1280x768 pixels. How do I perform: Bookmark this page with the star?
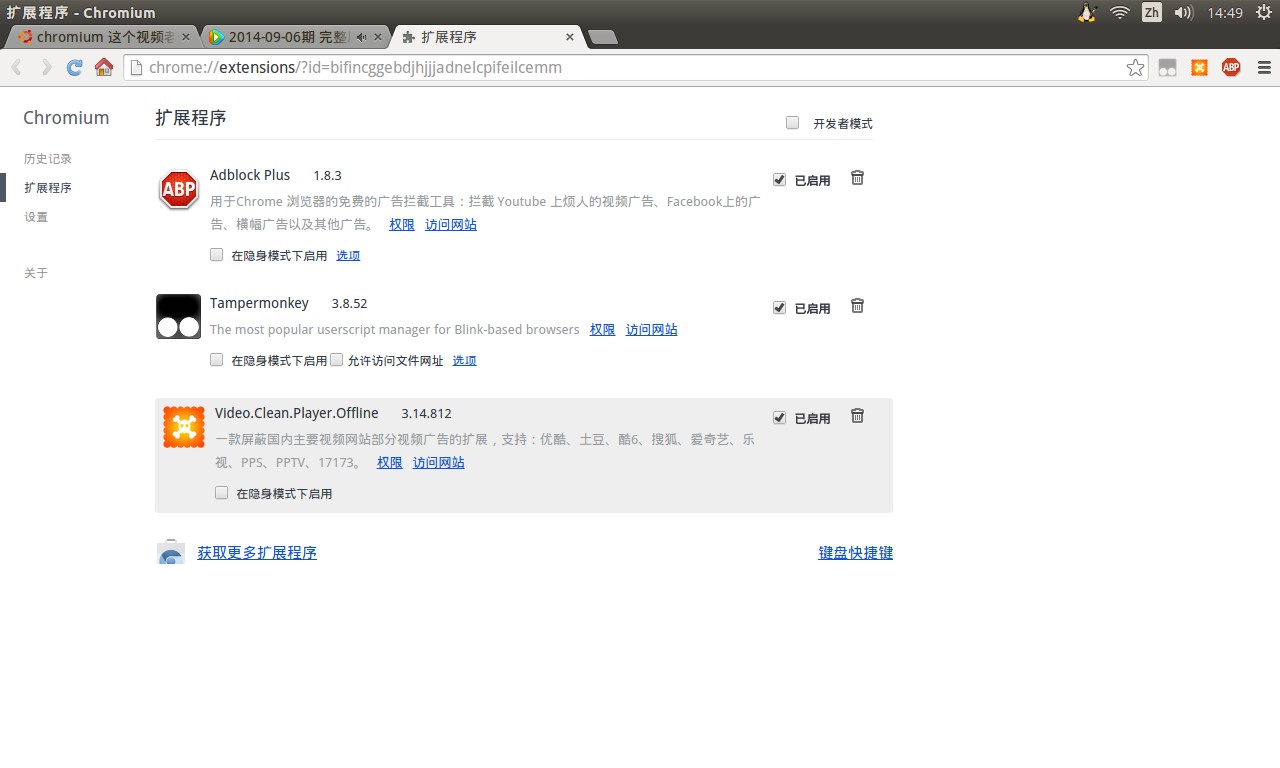[x=1135, y=67]
